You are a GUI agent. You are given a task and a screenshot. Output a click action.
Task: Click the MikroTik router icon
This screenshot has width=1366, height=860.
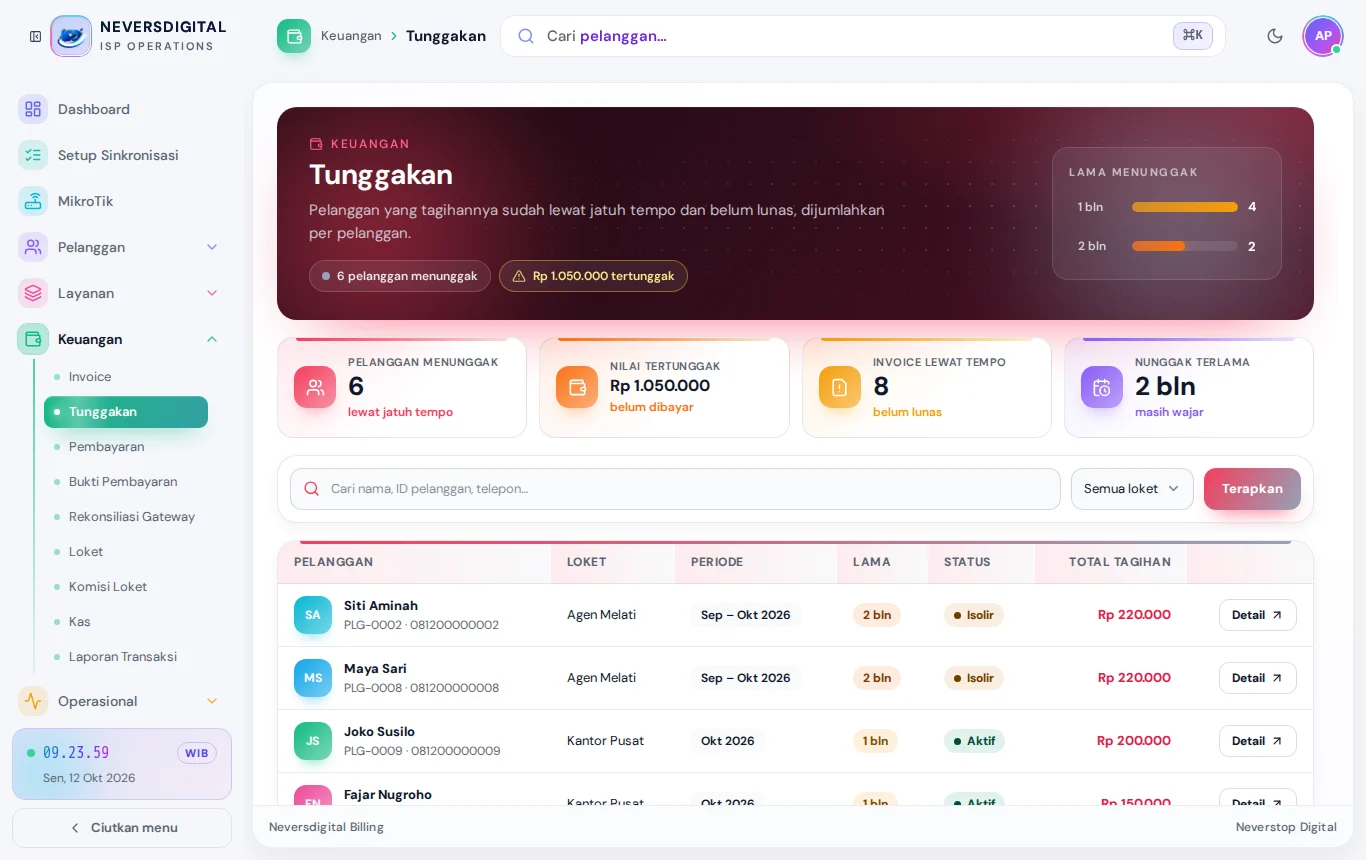click(x=33, y=201)
